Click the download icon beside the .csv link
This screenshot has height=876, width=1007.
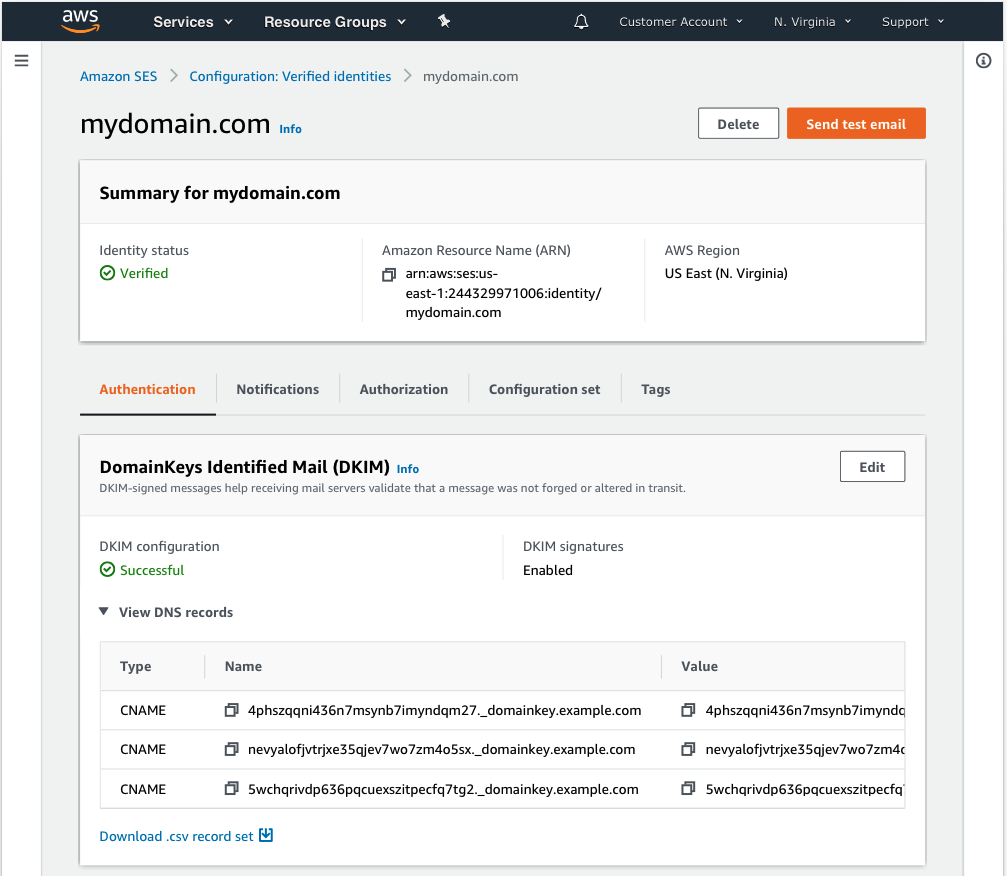(266, 835)
